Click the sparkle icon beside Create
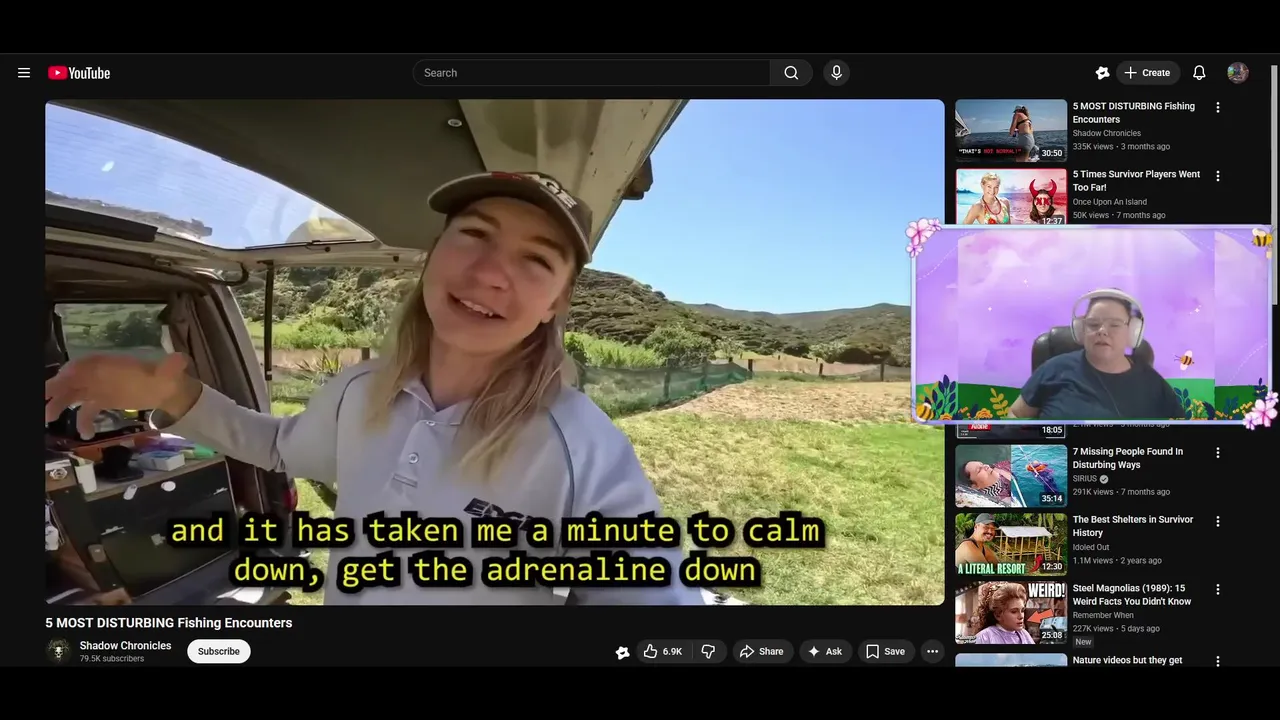Viewport: 1280px width, 720px height. click(1102, 73)
